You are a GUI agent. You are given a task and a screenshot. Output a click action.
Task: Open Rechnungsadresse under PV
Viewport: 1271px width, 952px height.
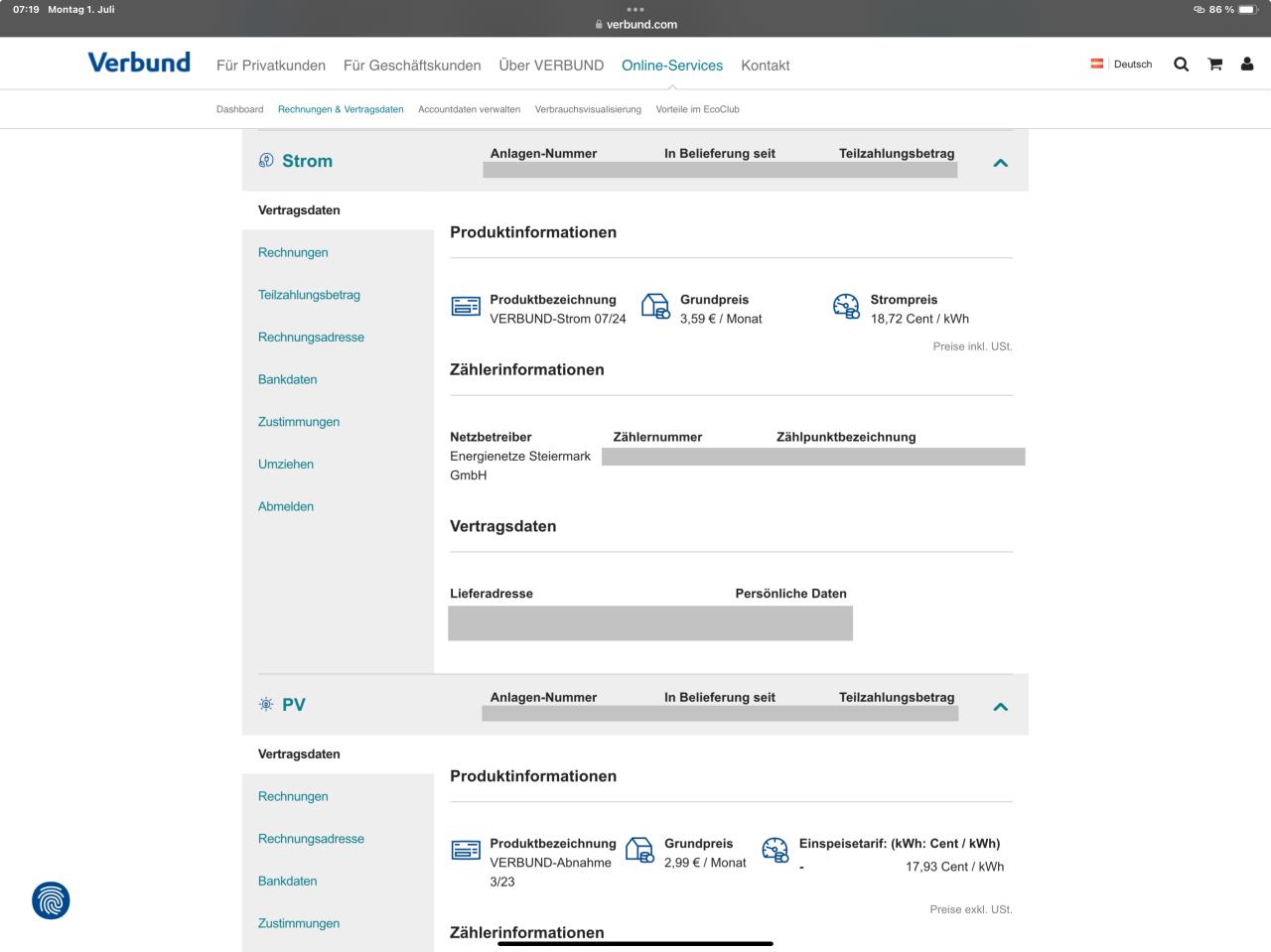[x=311, y=839]
